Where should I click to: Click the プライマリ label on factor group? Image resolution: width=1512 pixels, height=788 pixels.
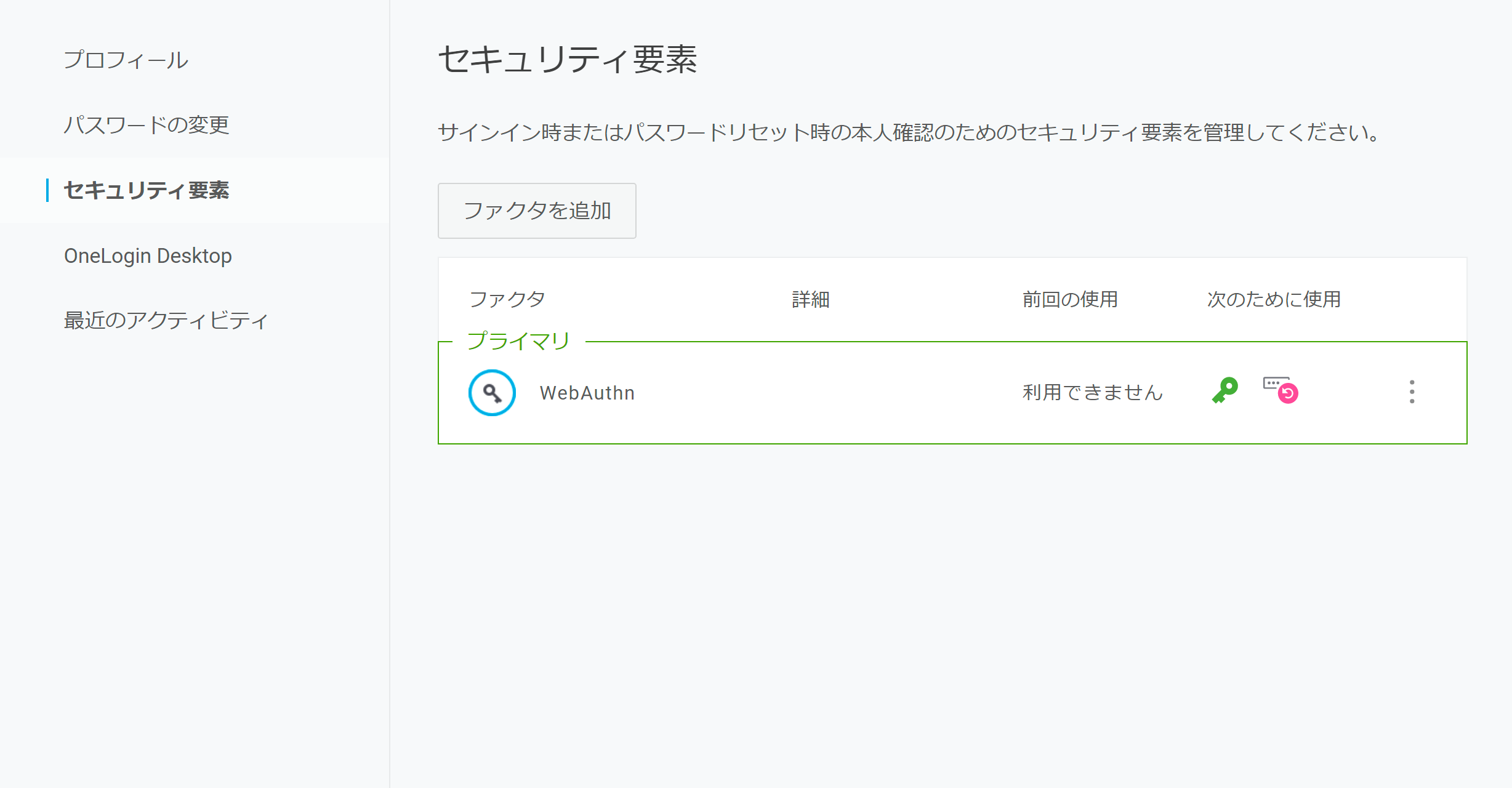(519, 340)
